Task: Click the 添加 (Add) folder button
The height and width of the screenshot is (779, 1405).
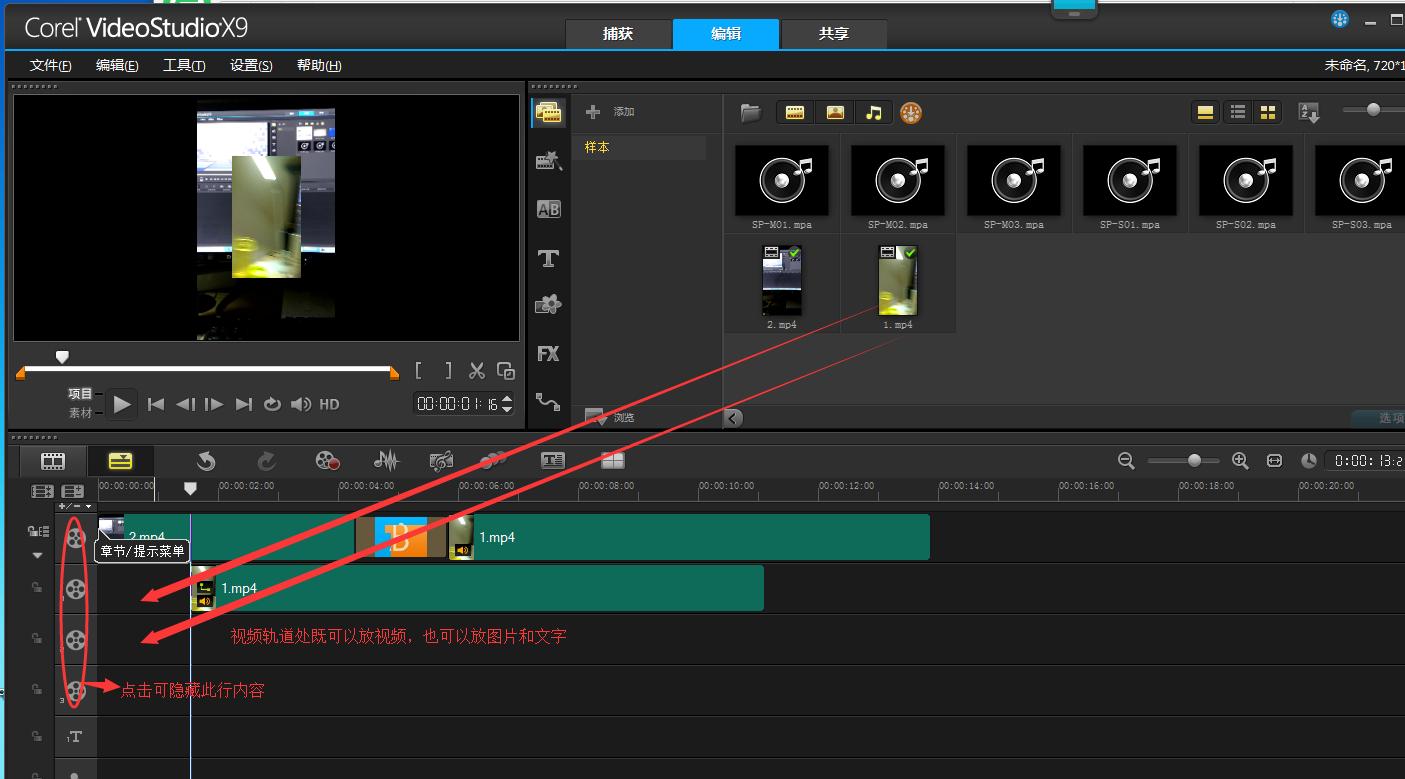Action: tap(611, 112)
